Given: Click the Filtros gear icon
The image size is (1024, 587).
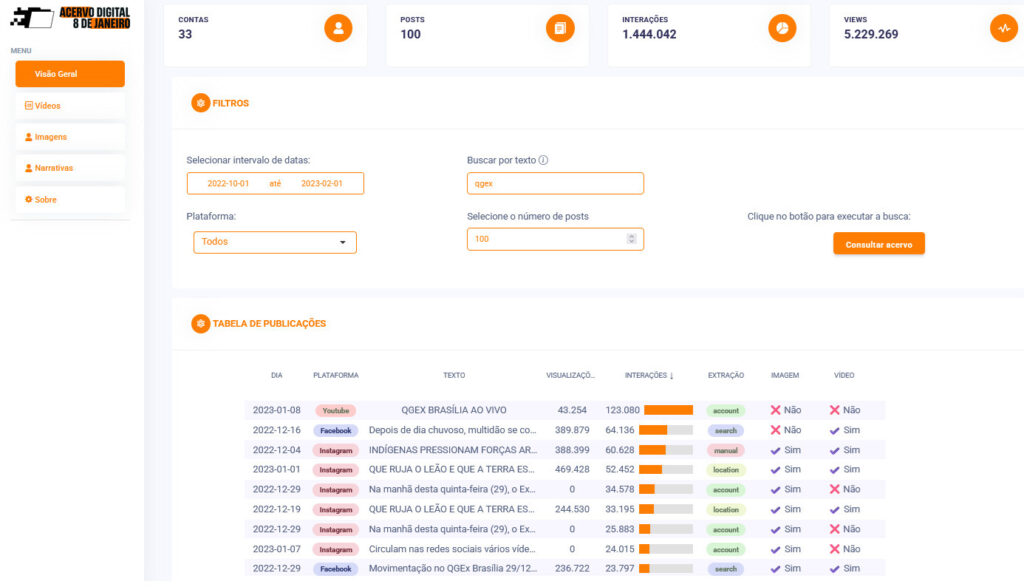Looking at the screenshot, I should click(x=200, y=103).
